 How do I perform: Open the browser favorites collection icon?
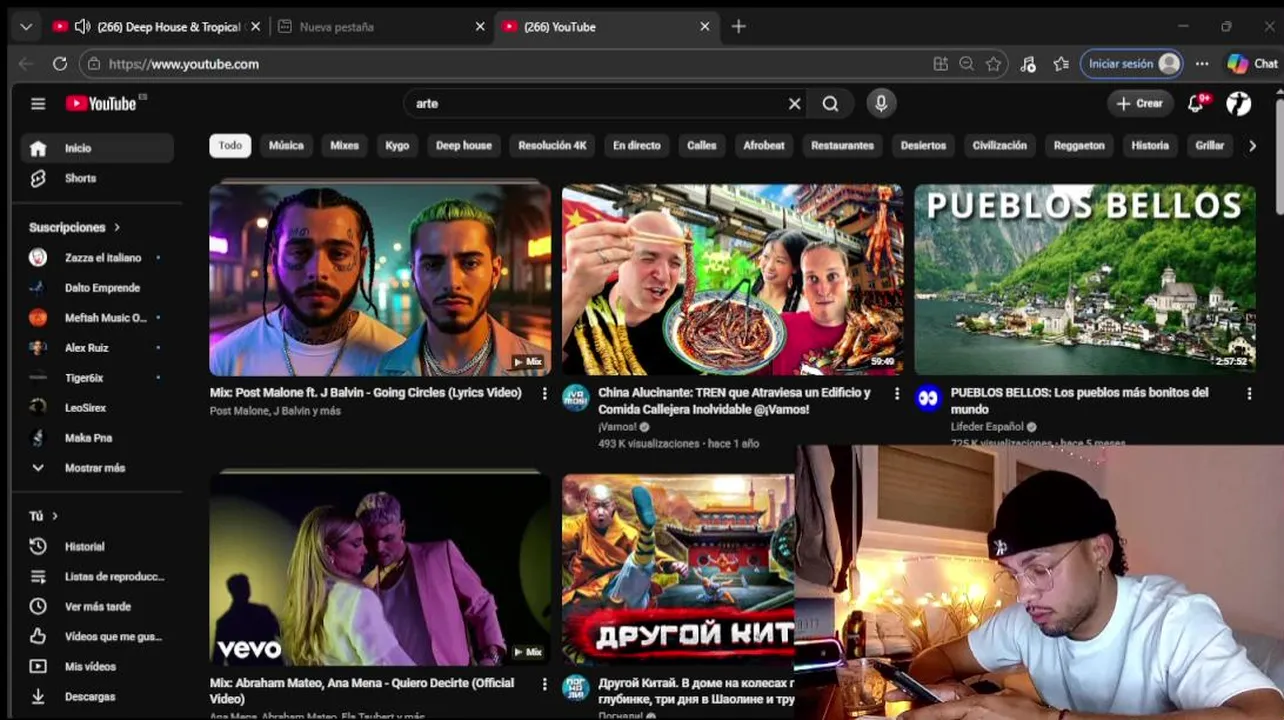(1061, 64)
